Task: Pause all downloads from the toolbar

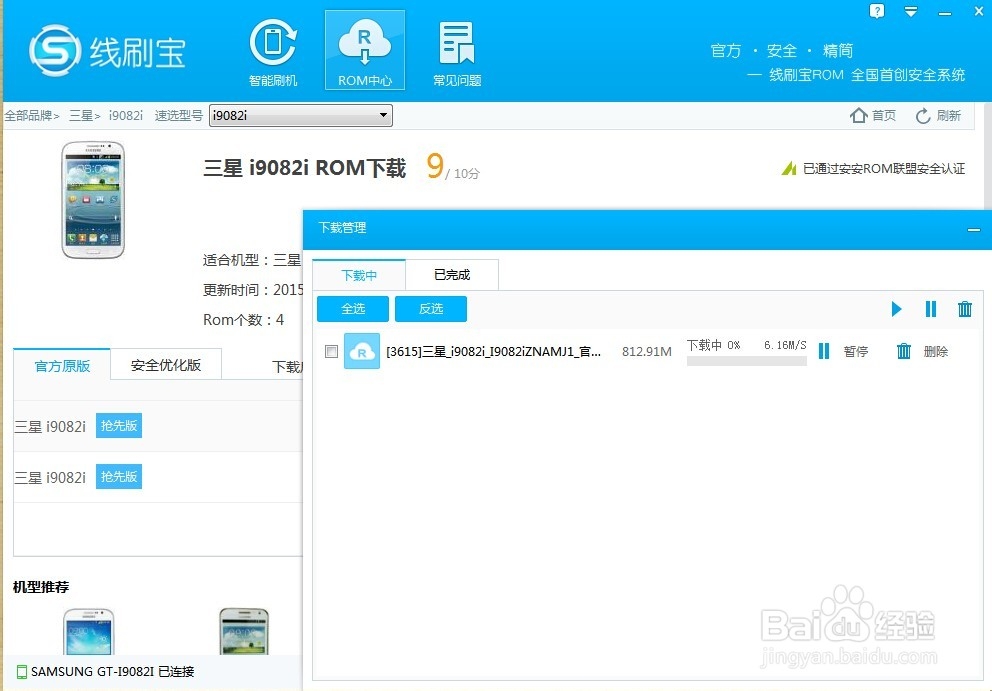Action: (x=931, y=309)
